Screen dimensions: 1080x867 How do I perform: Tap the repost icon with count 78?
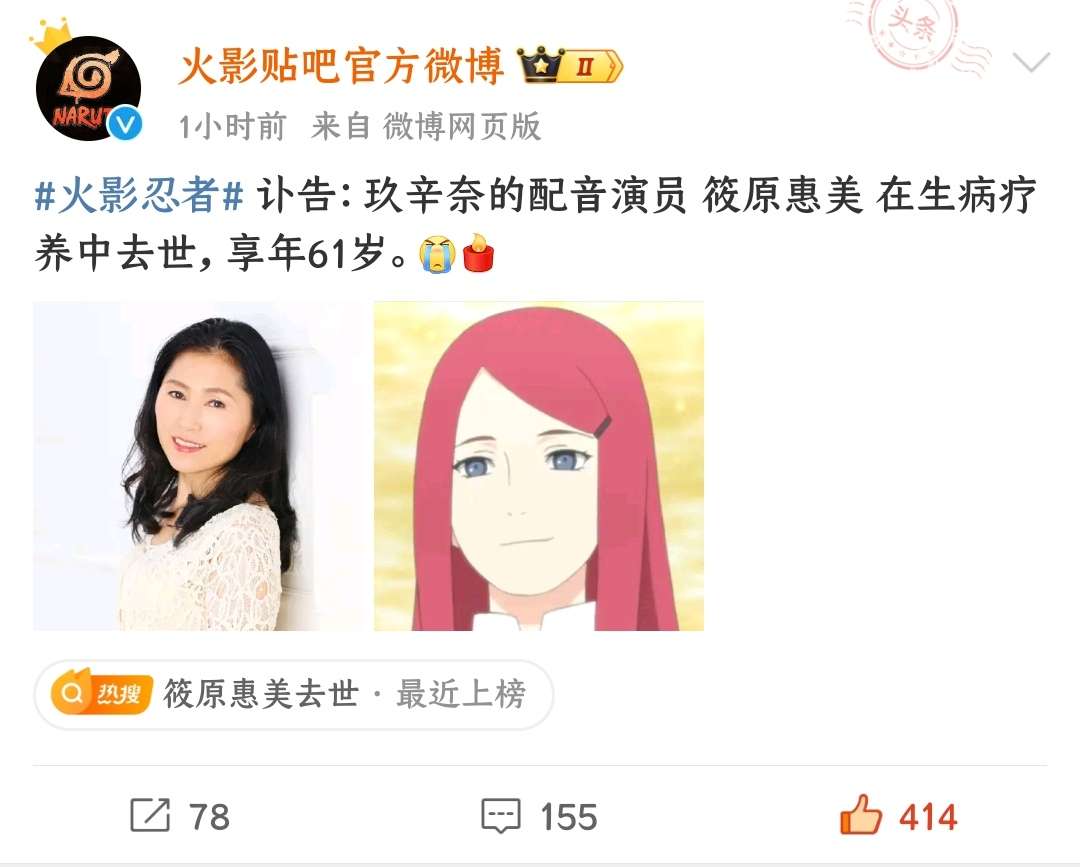150,815
